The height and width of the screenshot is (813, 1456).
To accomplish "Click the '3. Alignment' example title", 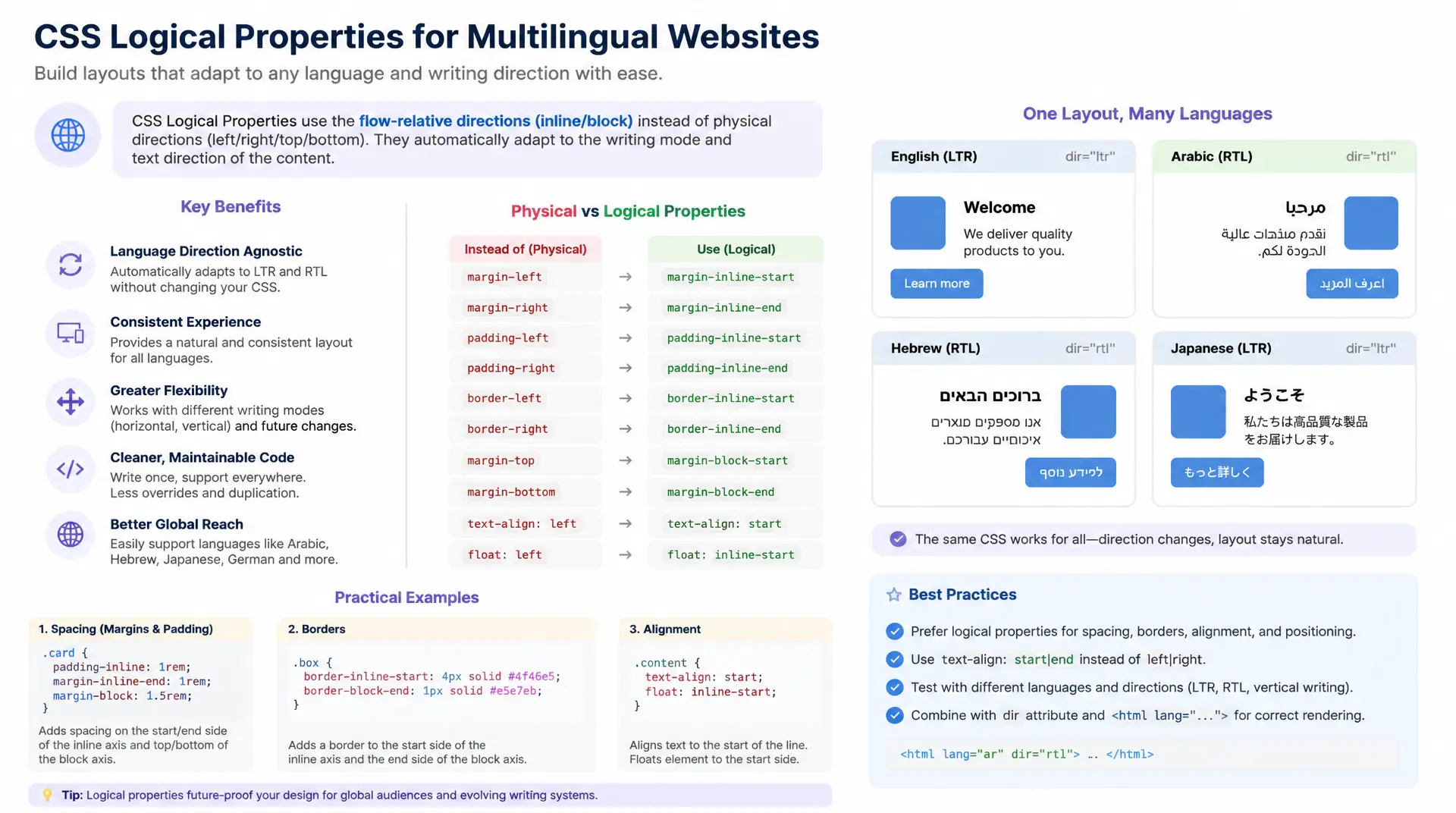I will tap(665, 629).
